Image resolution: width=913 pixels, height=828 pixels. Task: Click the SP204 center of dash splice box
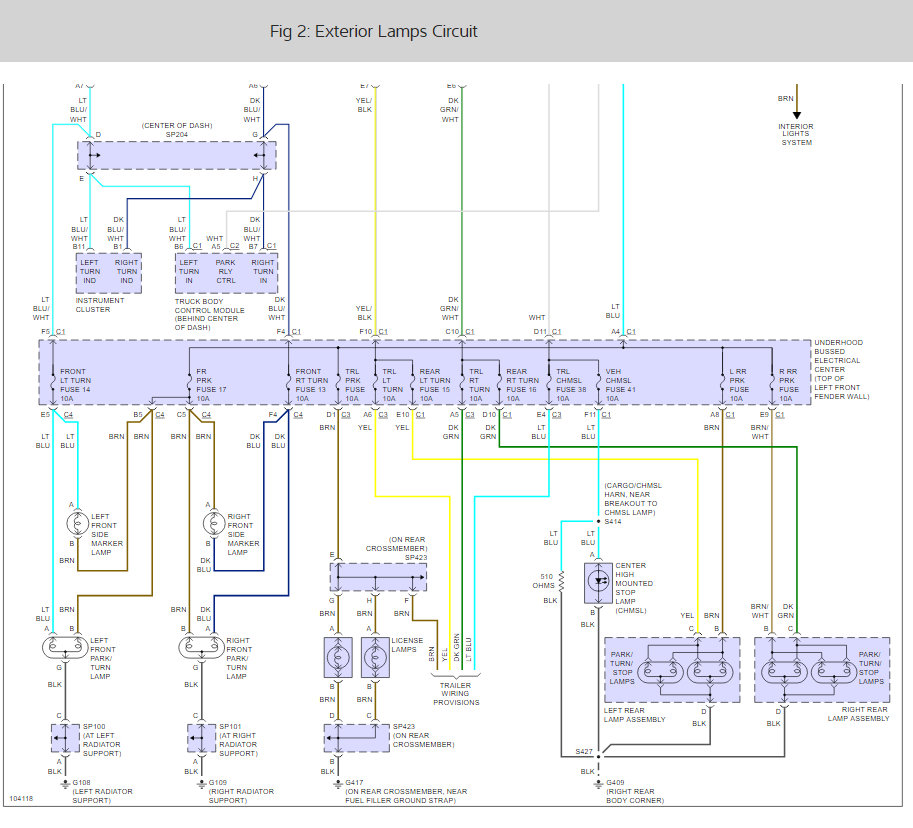(x=176, y=155)
